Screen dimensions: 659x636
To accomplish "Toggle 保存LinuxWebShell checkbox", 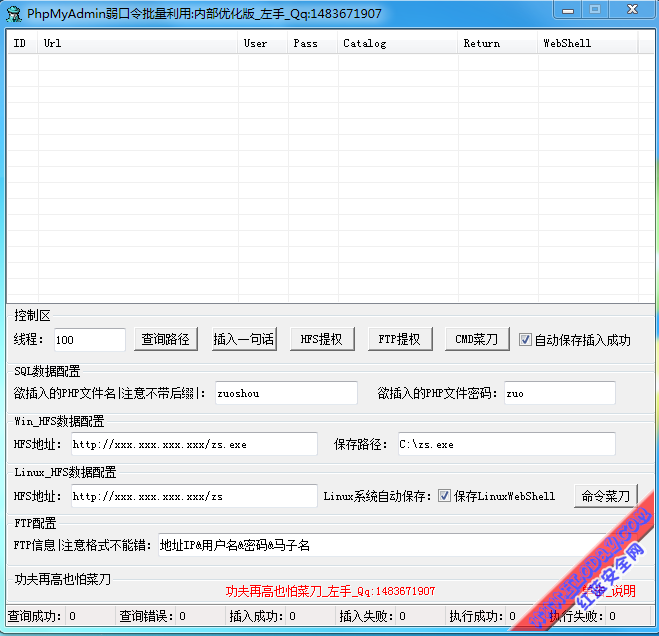I will point(444,496).
